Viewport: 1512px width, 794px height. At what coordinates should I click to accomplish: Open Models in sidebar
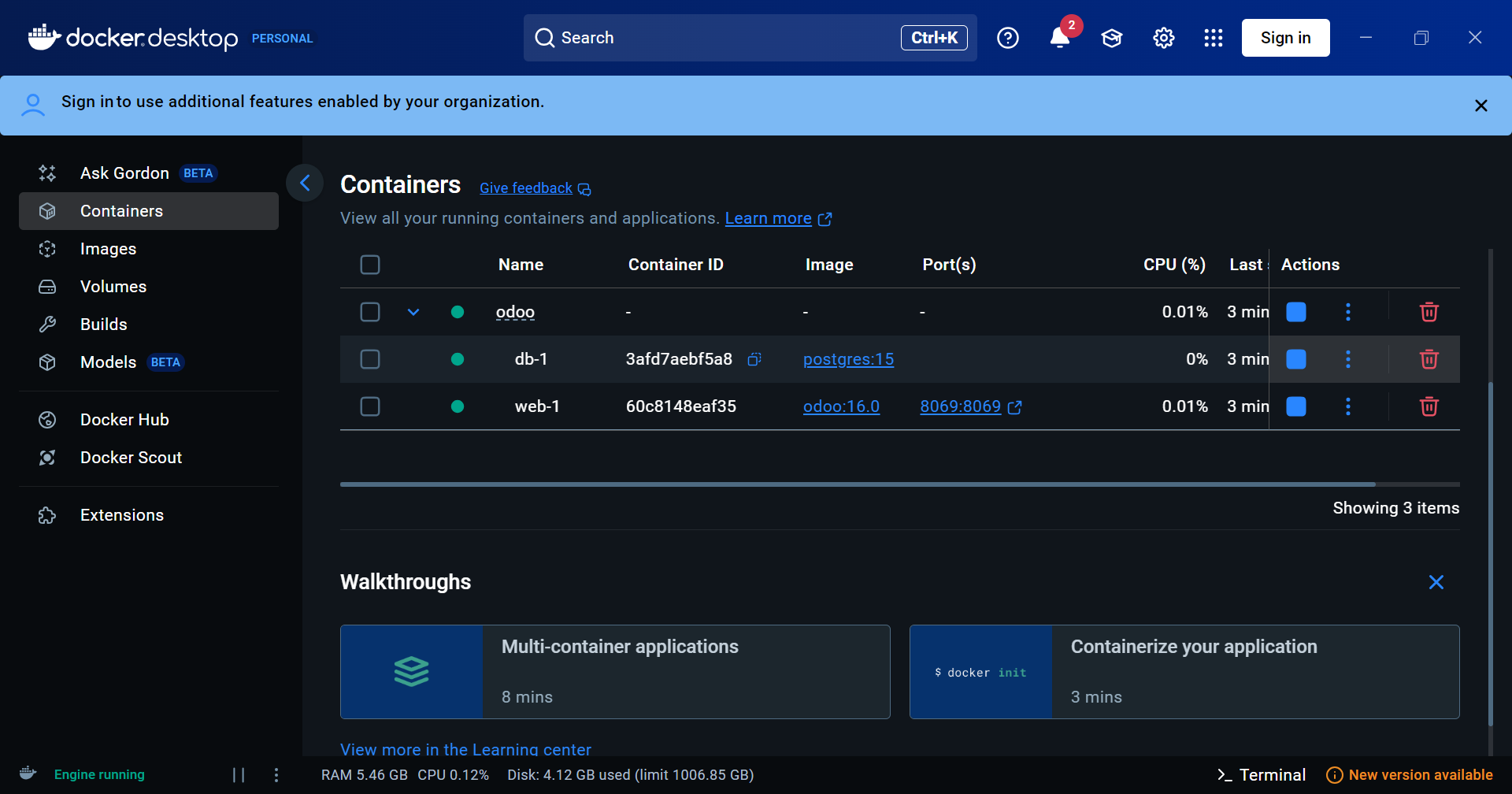point(149,362)
